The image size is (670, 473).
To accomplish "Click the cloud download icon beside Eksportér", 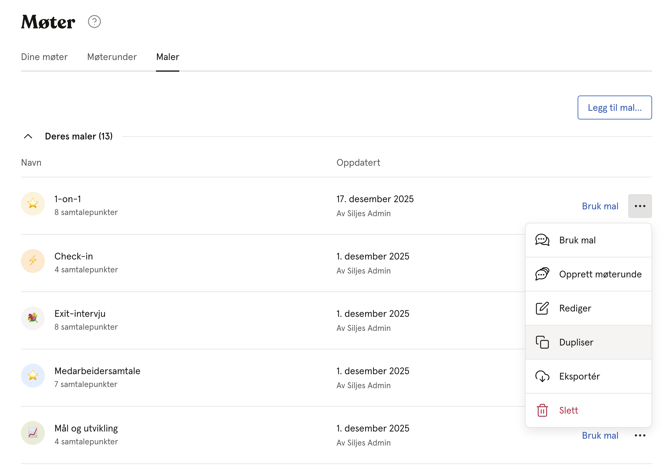I will click(542, 376).
